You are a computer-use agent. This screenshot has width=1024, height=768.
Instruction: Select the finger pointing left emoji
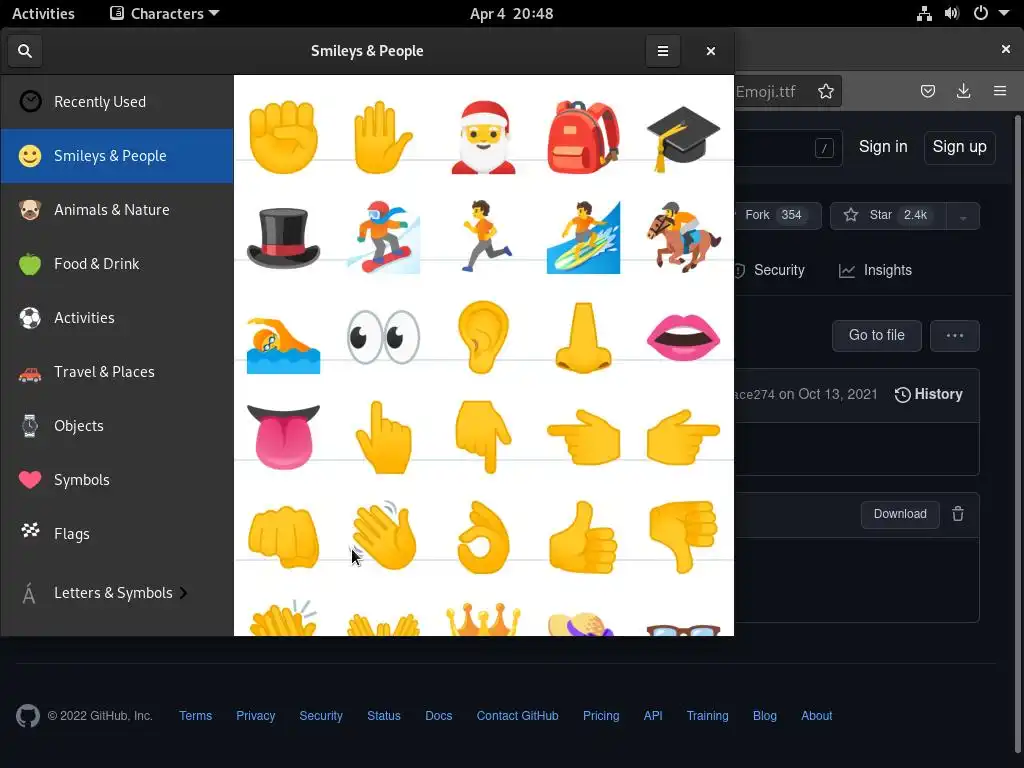pyautogui.click(x=583, y=437)
